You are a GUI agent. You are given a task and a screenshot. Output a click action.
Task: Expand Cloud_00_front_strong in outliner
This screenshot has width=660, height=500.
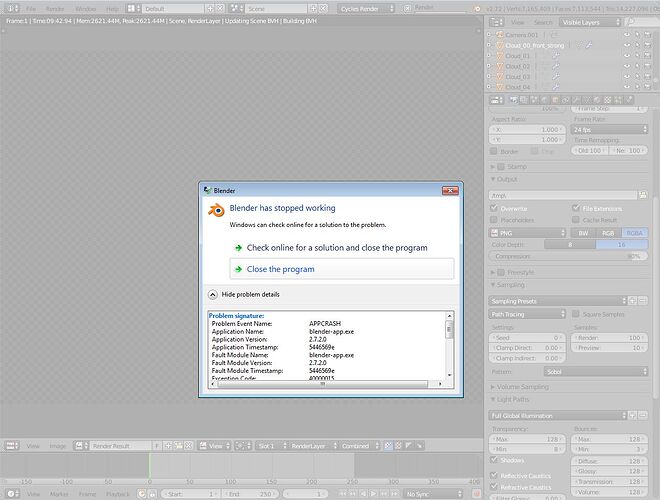click(x=489, y=45)
